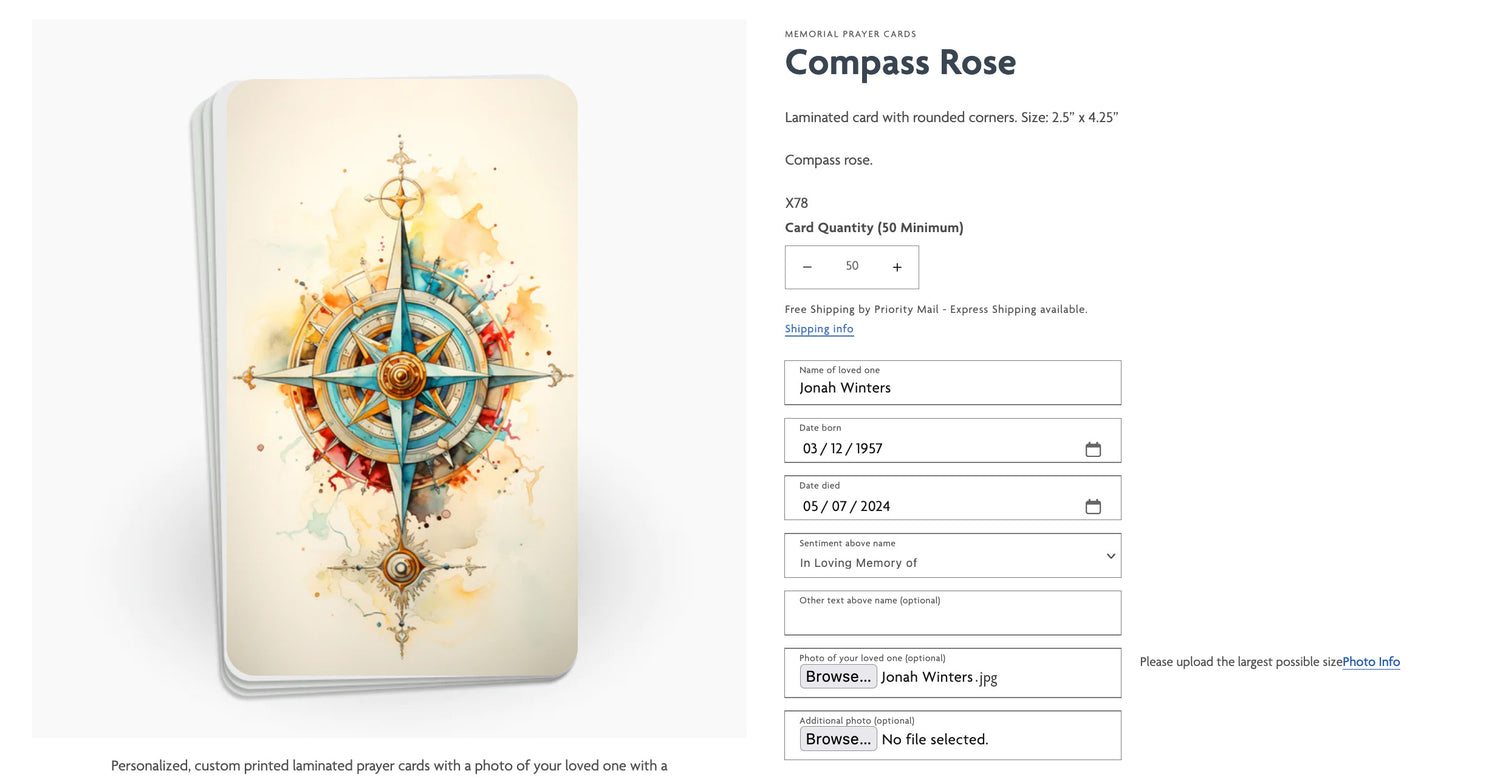Select the month in Date born

810,449
